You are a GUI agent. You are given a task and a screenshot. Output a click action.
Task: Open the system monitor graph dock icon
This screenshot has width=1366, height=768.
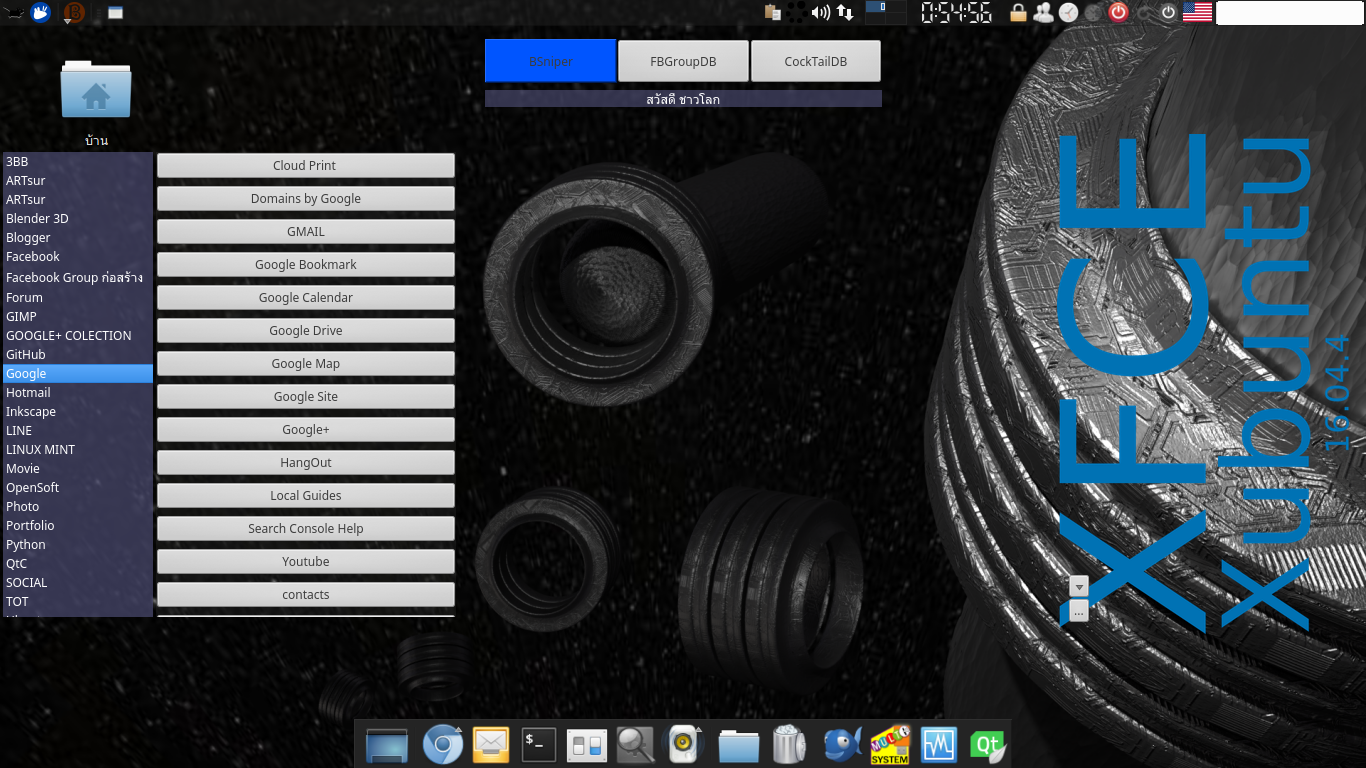[939, 745]
